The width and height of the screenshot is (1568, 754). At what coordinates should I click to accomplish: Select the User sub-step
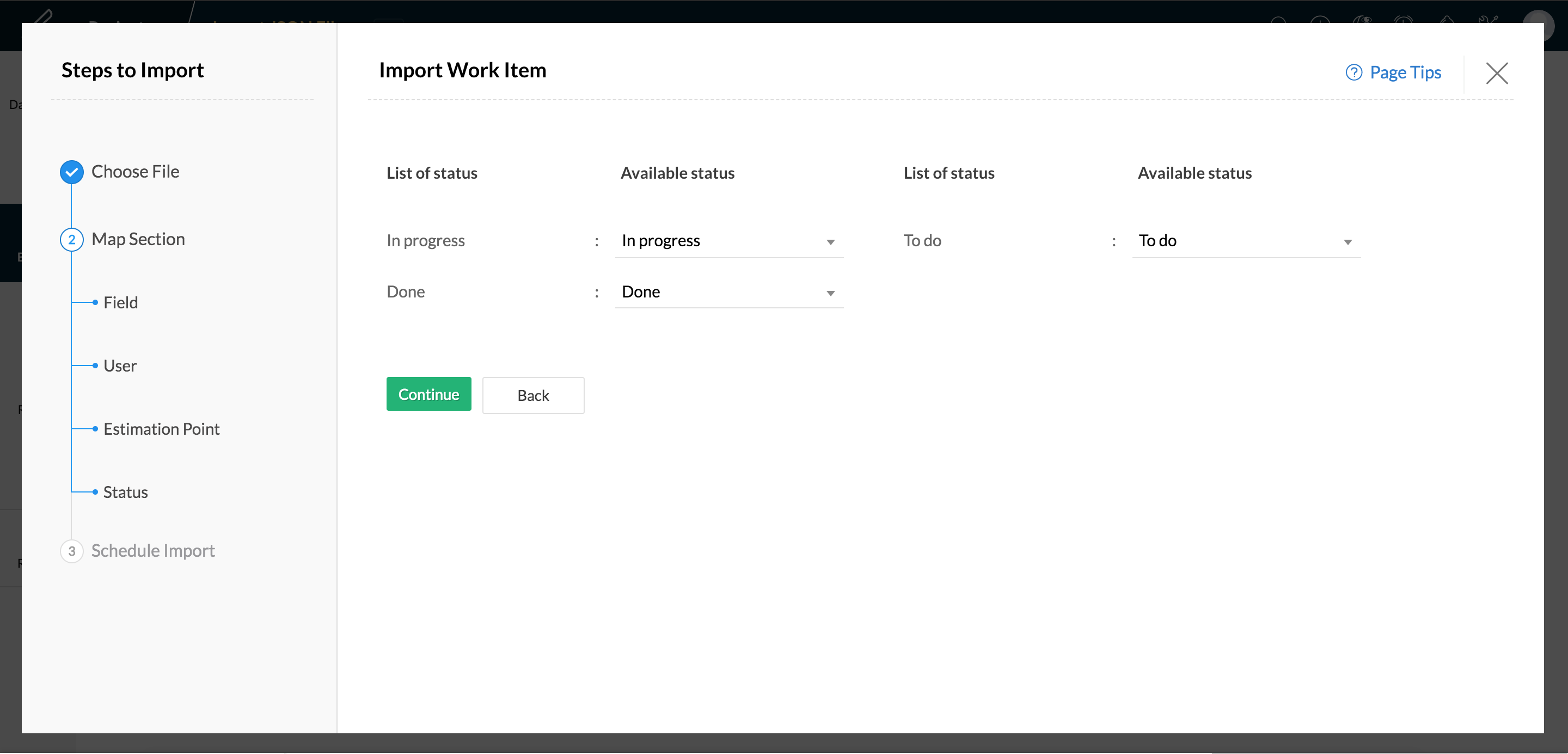click(120, 366)
